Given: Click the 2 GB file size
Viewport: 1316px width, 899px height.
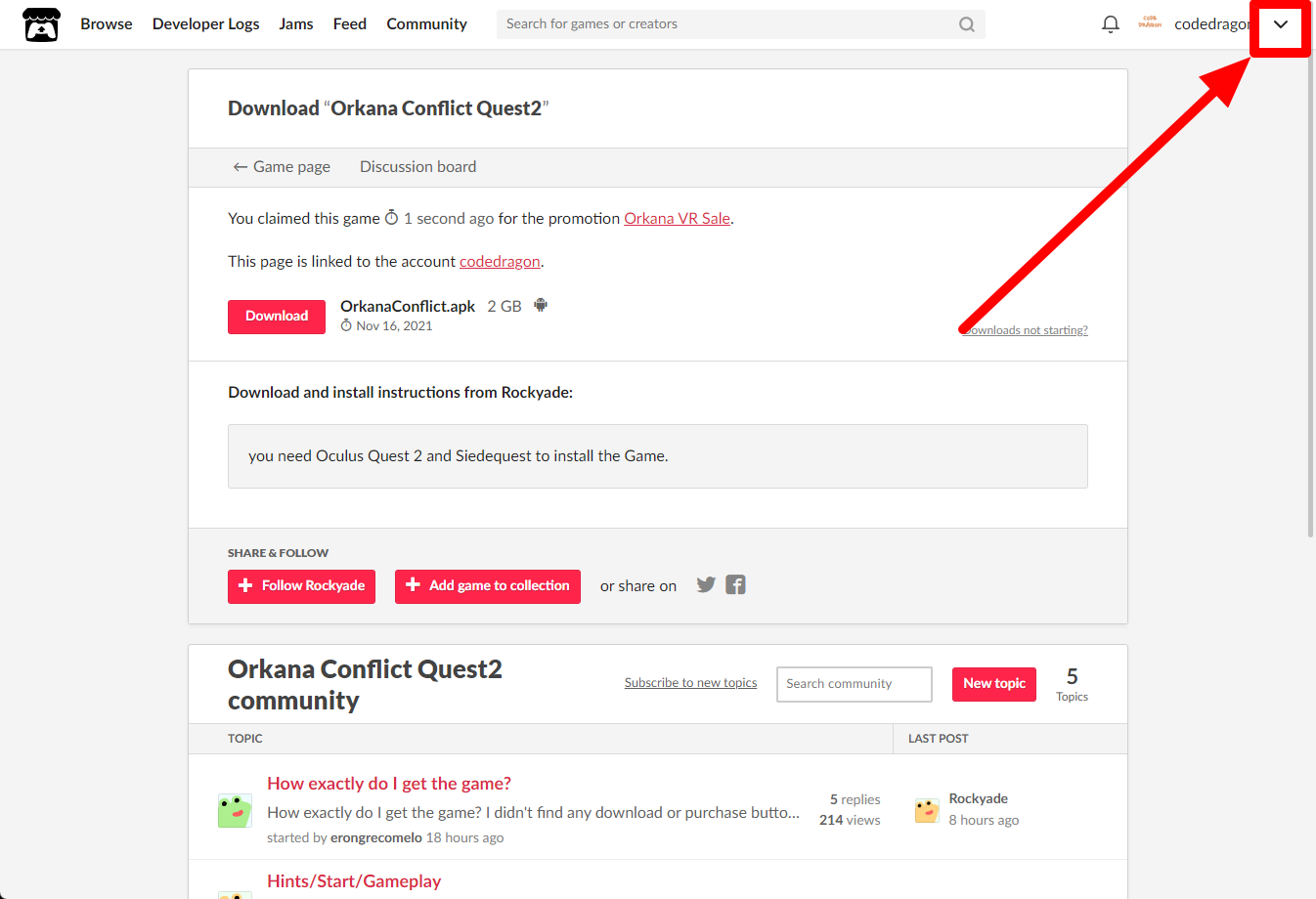Looking at the screenshot, I should (x=504, y=306).
